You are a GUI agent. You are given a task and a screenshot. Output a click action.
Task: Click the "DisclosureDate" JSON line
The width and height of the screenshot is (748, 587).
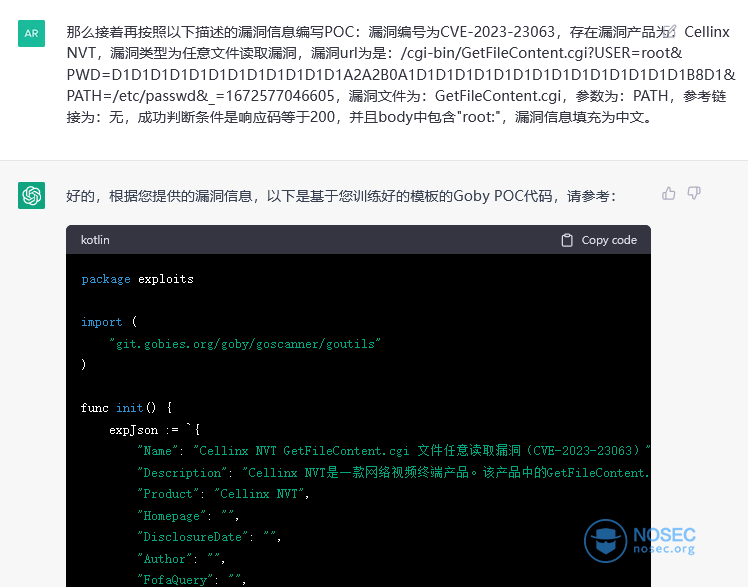pyautogui.click(x=209, y=536)
